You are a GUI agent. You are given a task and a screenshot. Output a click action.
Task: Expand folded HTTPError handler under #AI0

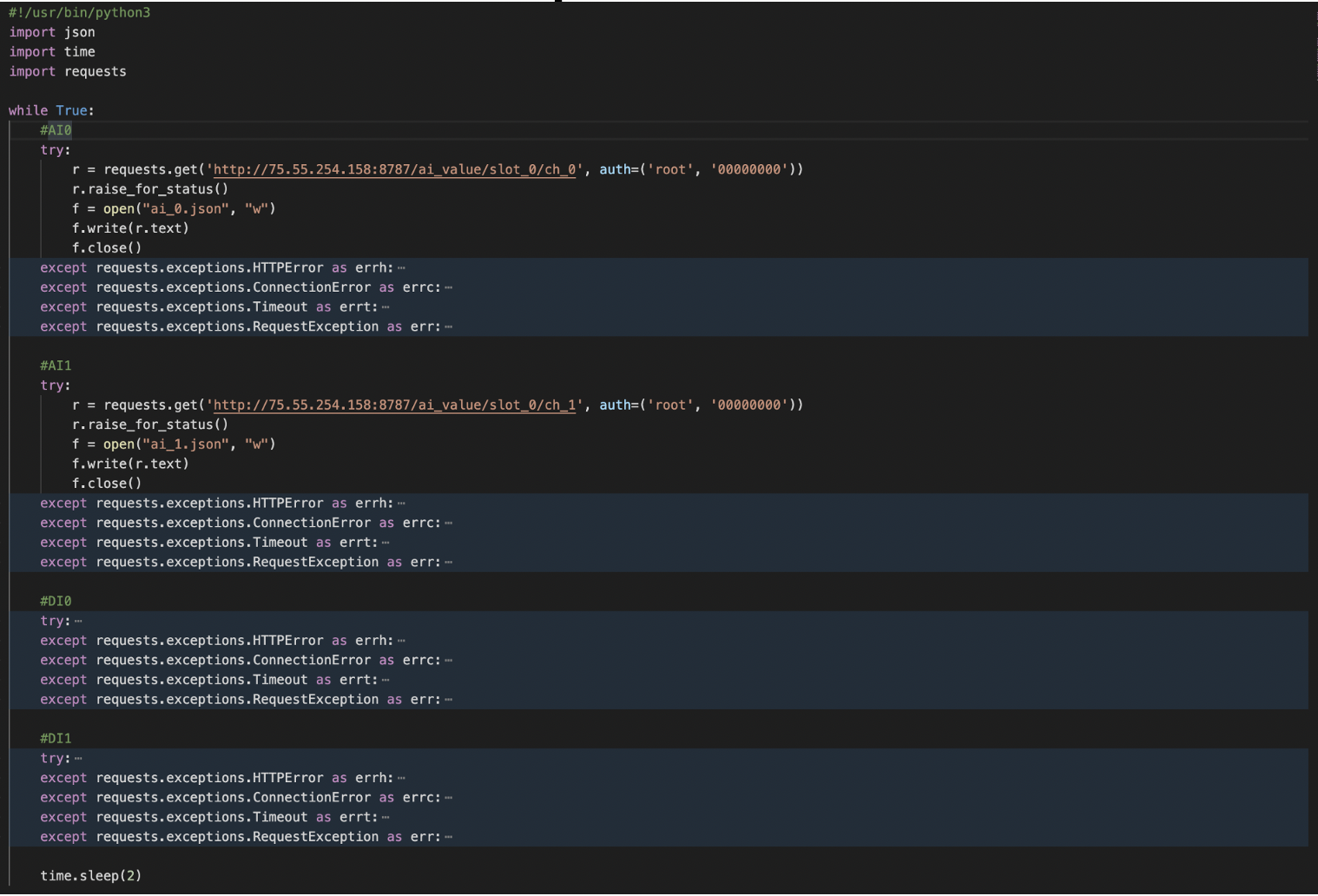[x=401, y=268]
